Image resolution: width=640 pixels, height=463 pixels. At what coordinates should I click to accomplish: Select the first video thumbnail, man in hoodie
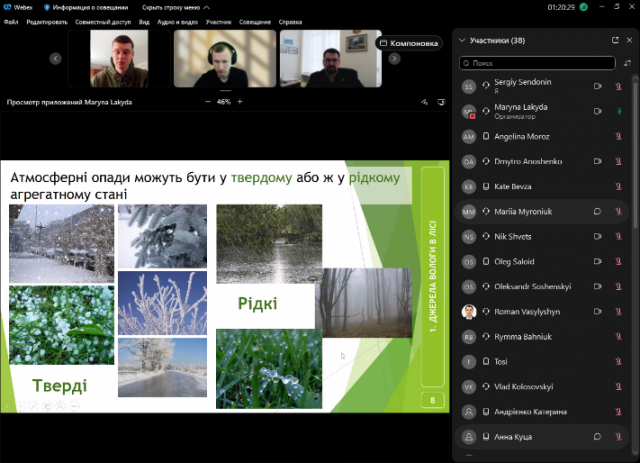click(x=119, y=58)
